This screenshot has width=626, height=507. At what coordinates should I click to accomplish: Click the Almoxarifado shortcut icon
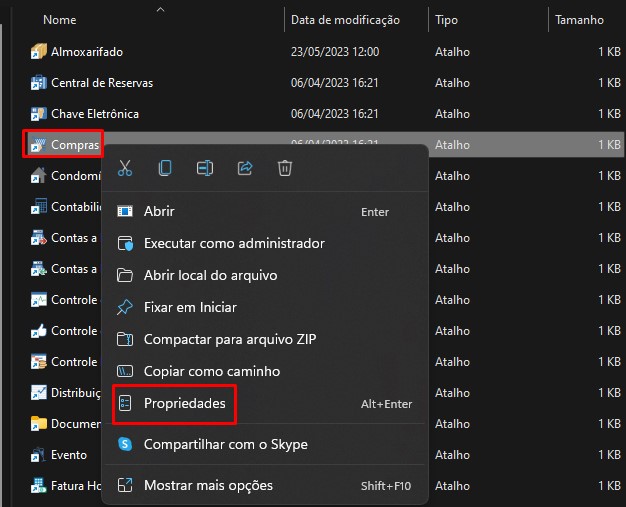point(39,51)
